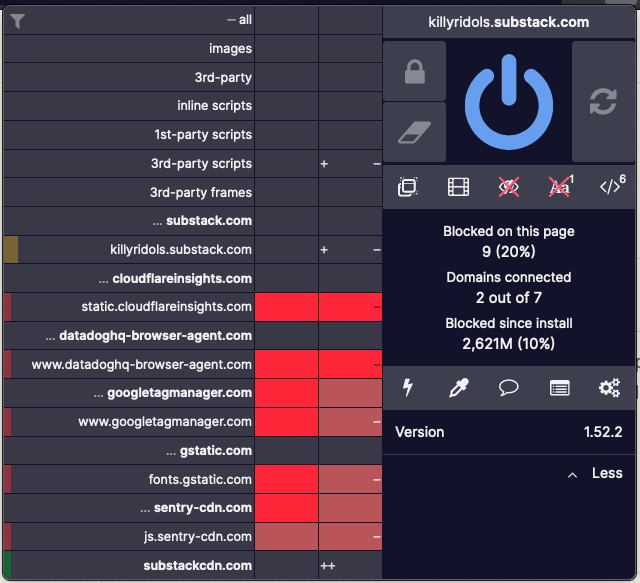Toggle the block large media film icon
The image size is (640, 583).
(458, 187)
